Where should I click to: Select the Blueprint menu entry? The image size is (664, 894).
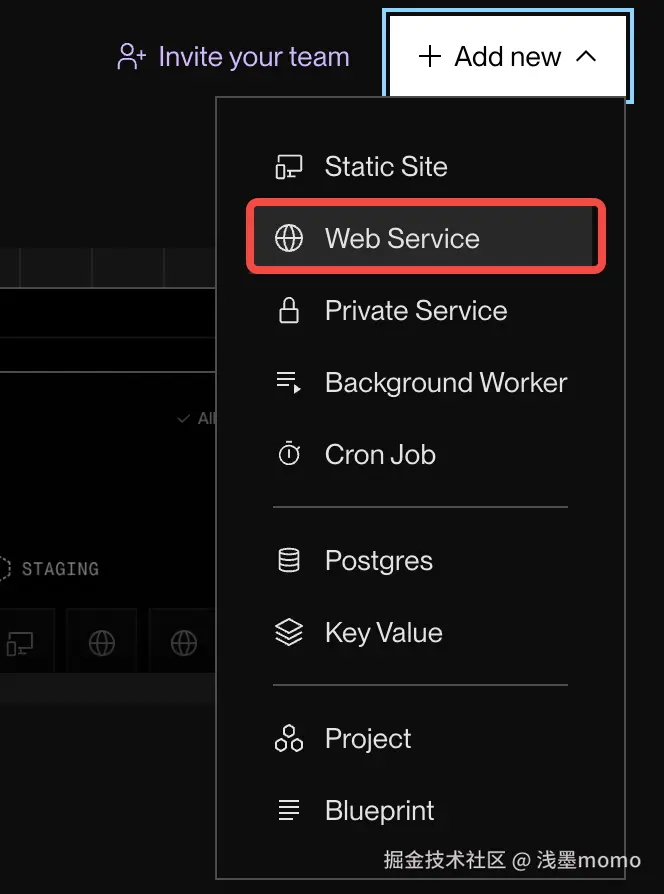point(380,811)
